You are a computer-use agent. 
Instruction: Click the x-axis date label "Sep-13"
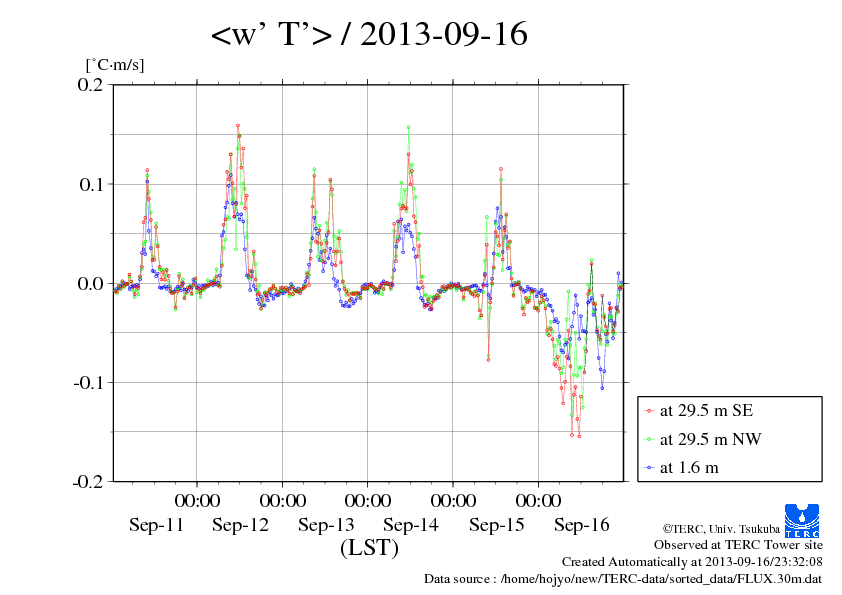click(326, 525)
